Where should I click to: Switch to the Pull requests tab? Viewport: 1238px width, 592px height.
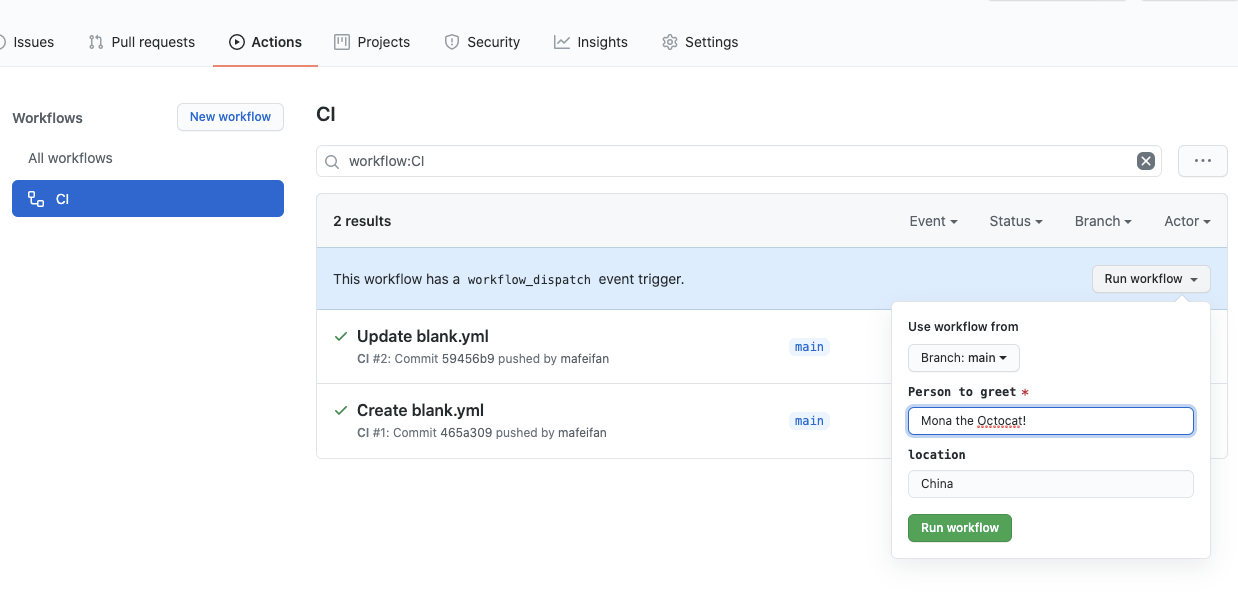[x=142, y=42]
